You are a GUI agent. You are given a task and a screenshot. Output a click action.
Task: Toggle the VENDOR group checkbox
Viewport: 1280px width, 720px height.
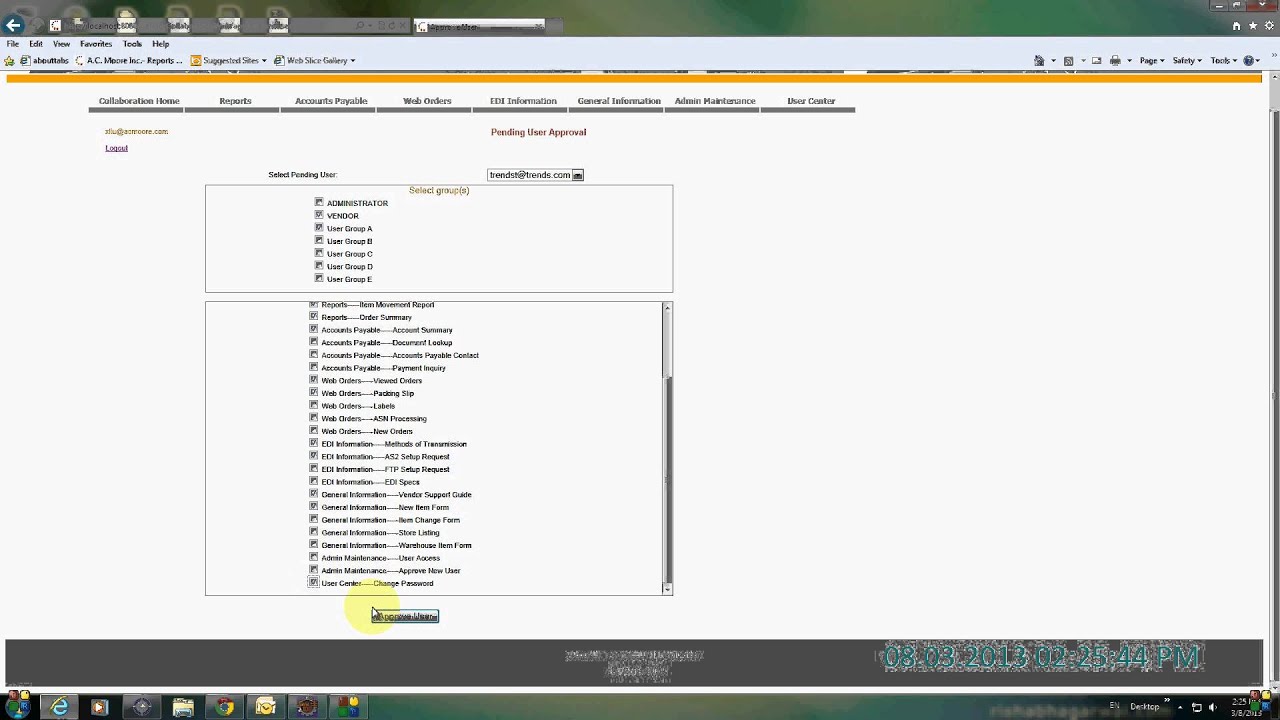319,215
